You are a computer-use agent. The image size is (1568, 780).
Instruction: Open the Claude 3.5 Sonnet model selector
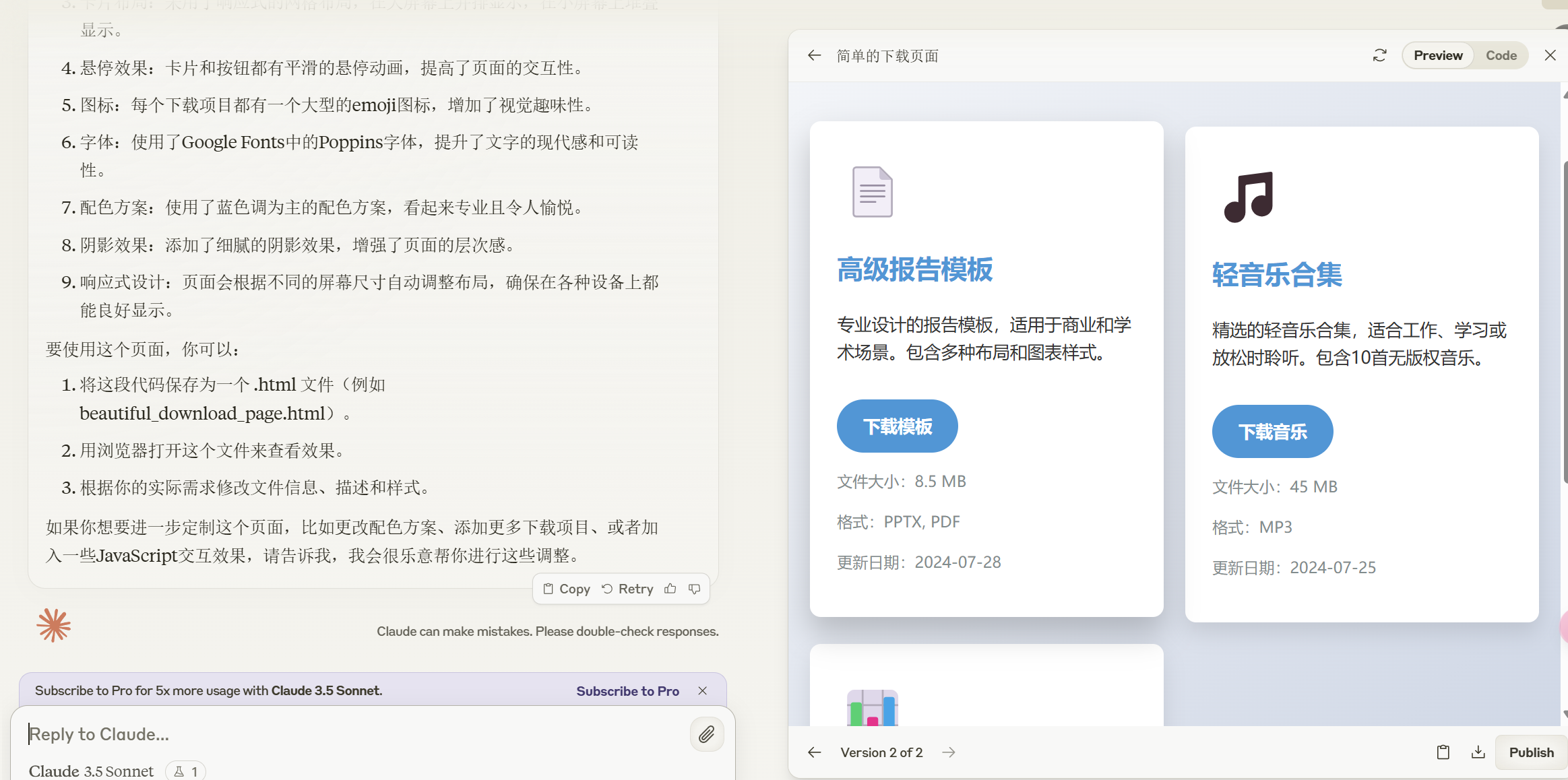(91, 771)
